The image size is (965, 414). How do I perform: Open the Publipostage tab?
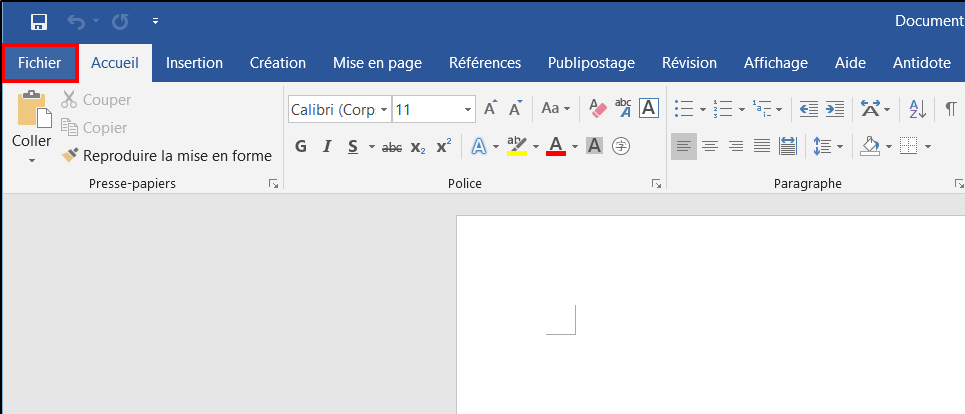pos(591,63)
